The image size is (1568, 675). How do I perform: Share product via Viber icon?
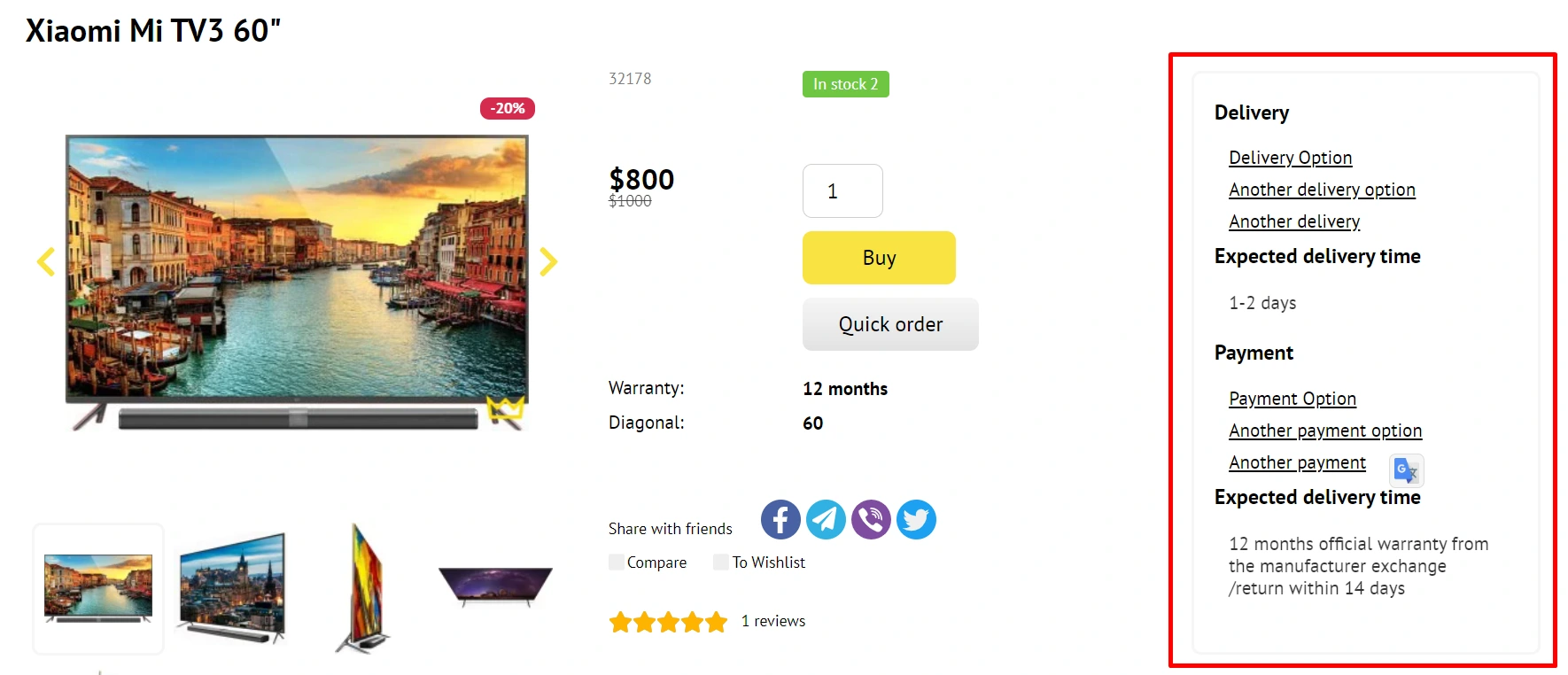pyautogui.click(x=871, y=520)
